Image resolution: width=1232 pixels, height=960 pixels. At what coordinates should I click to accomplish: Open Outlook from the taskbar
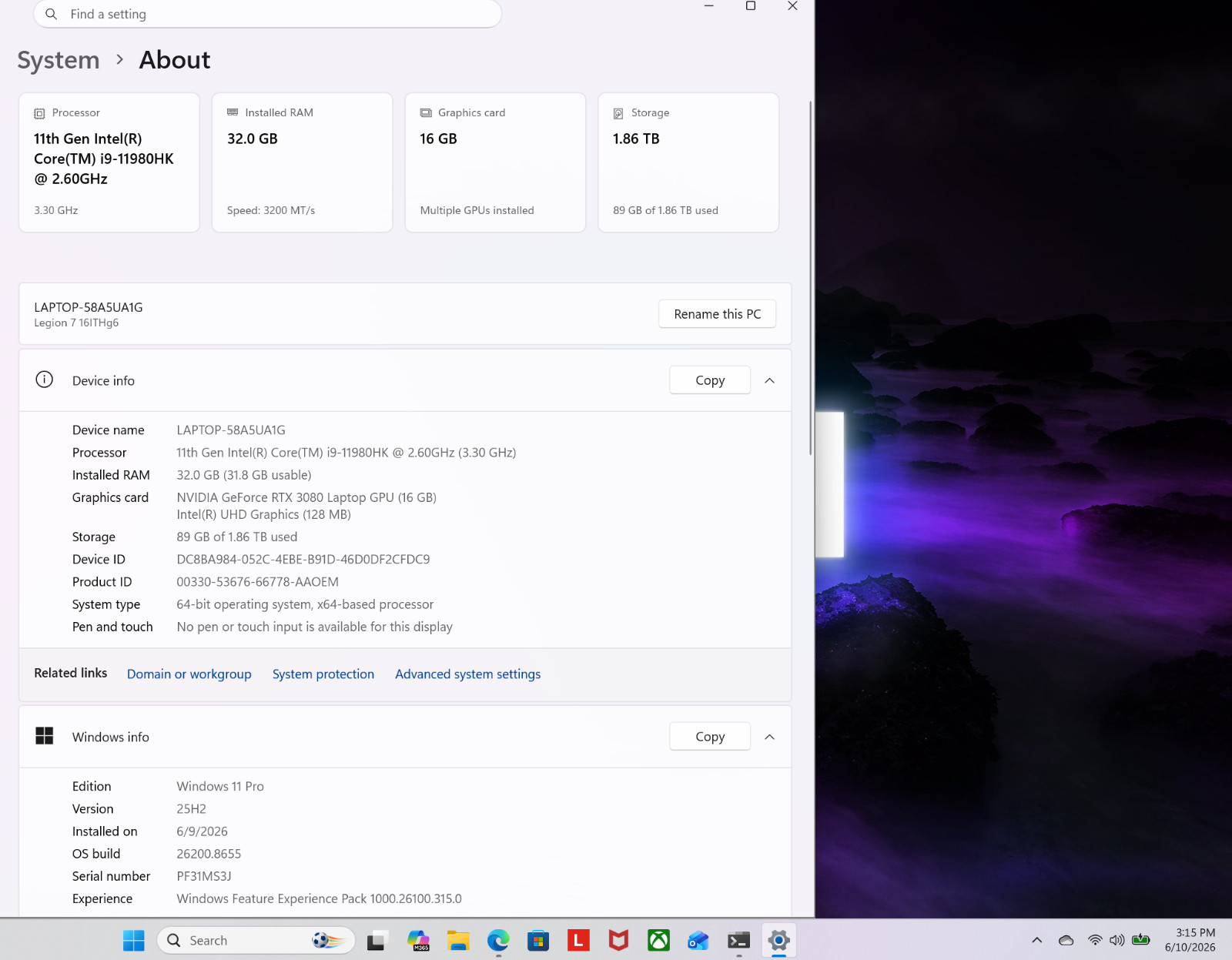pos(698,940)
